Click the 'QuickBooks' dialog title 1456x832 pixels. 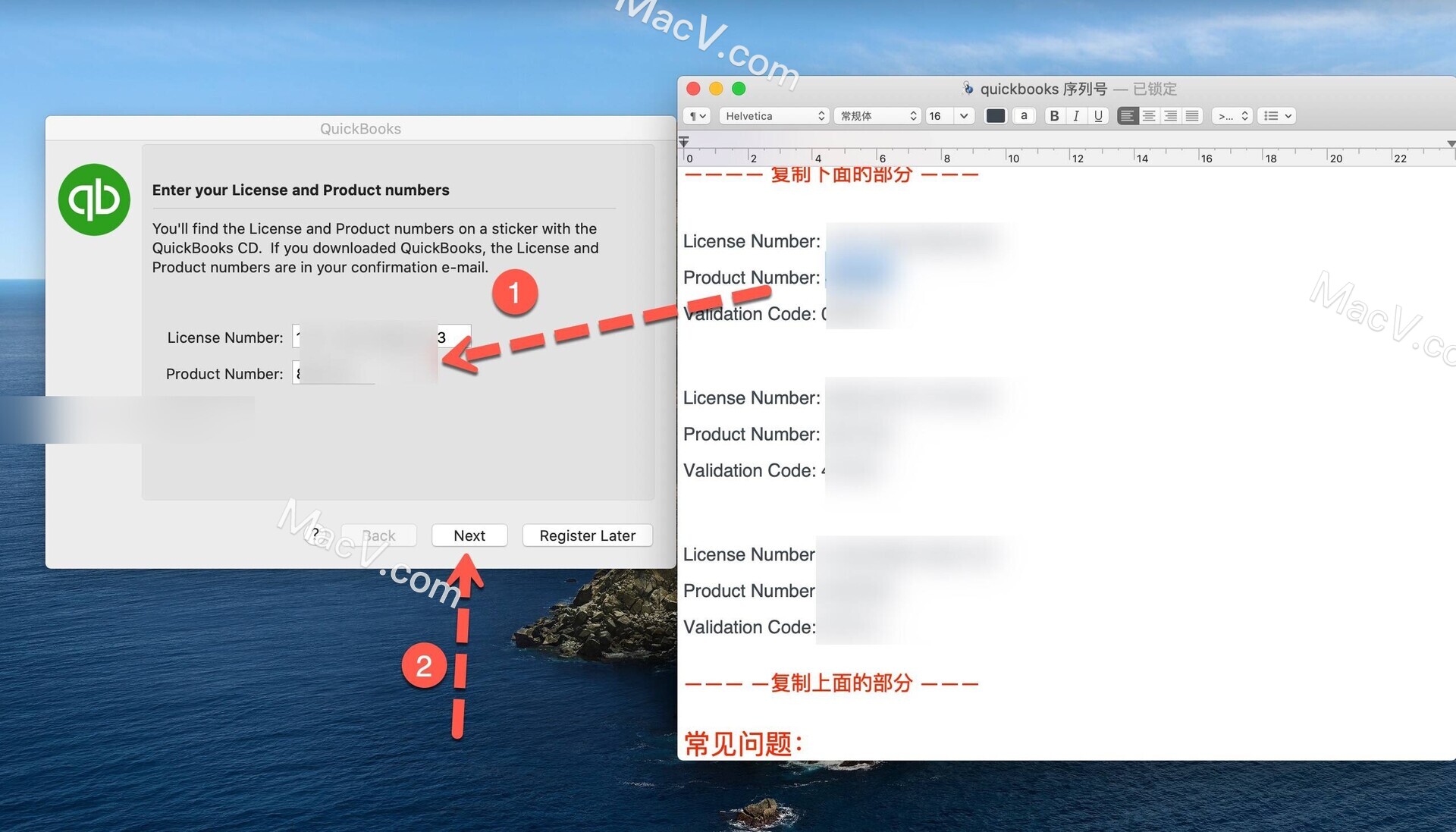tap(360, 129)
